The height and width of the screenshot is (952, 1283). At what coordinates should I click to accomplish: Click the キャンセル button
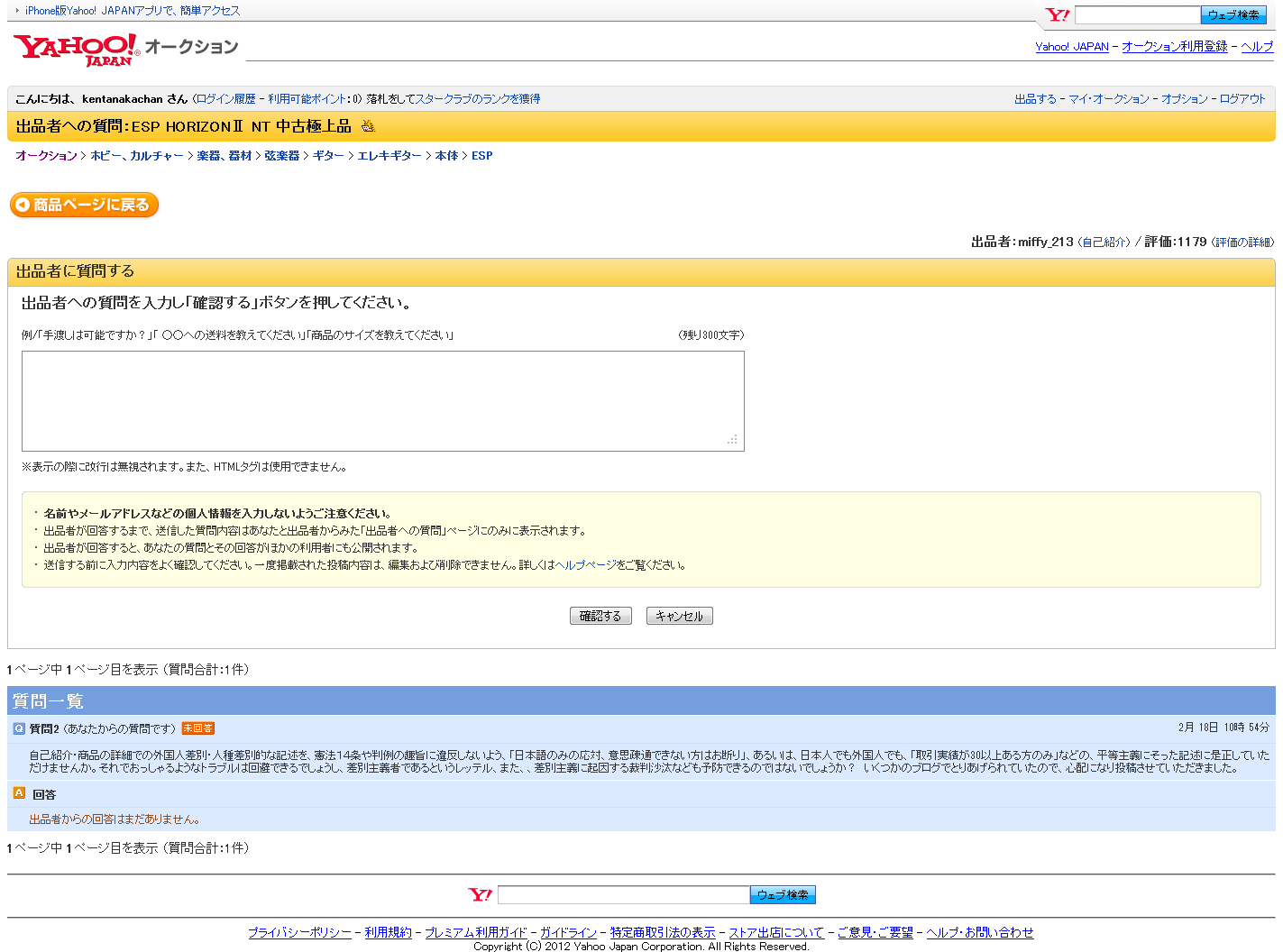click(x=679, y=616)
